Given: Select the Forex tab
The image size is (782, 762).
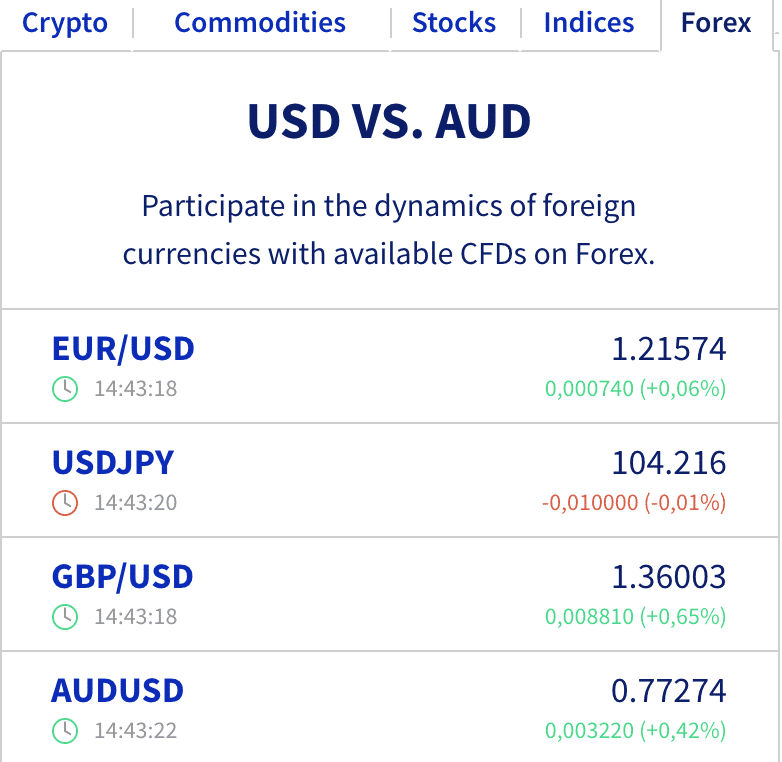Looking at the screenshot, I should point(716,23).
